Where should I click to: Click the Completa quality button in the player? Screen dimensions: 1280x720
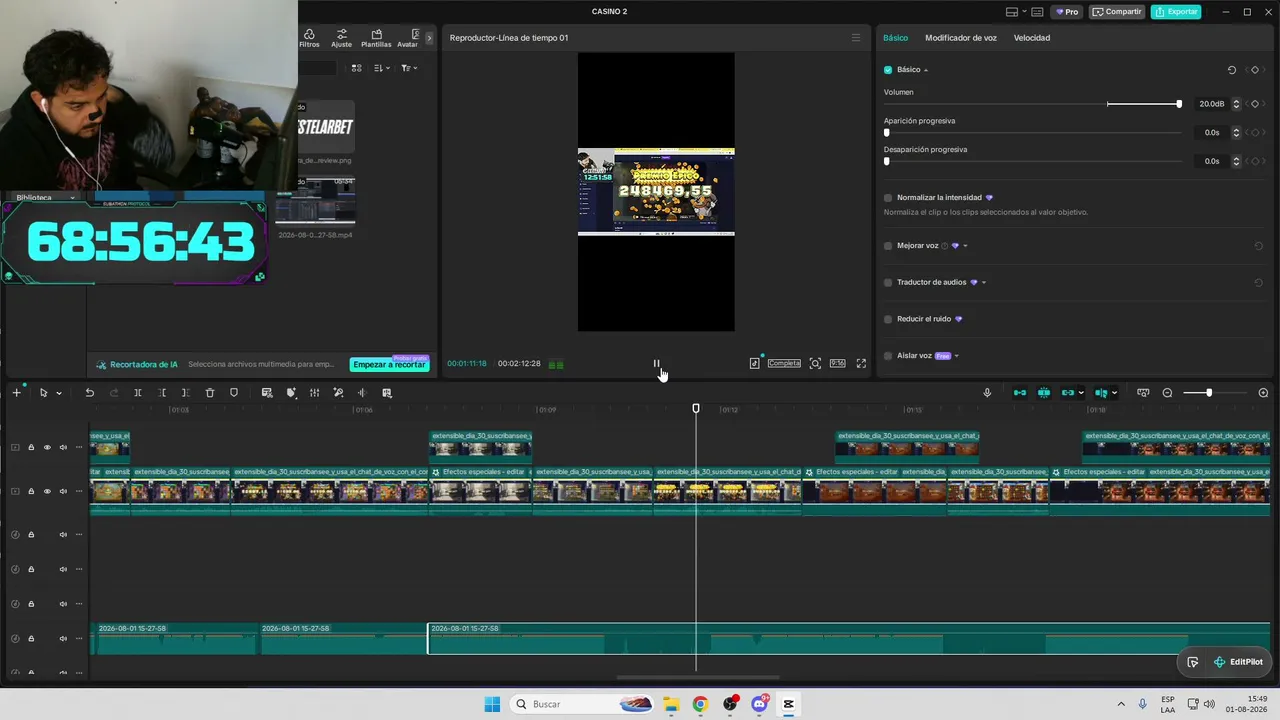(784, 363)
